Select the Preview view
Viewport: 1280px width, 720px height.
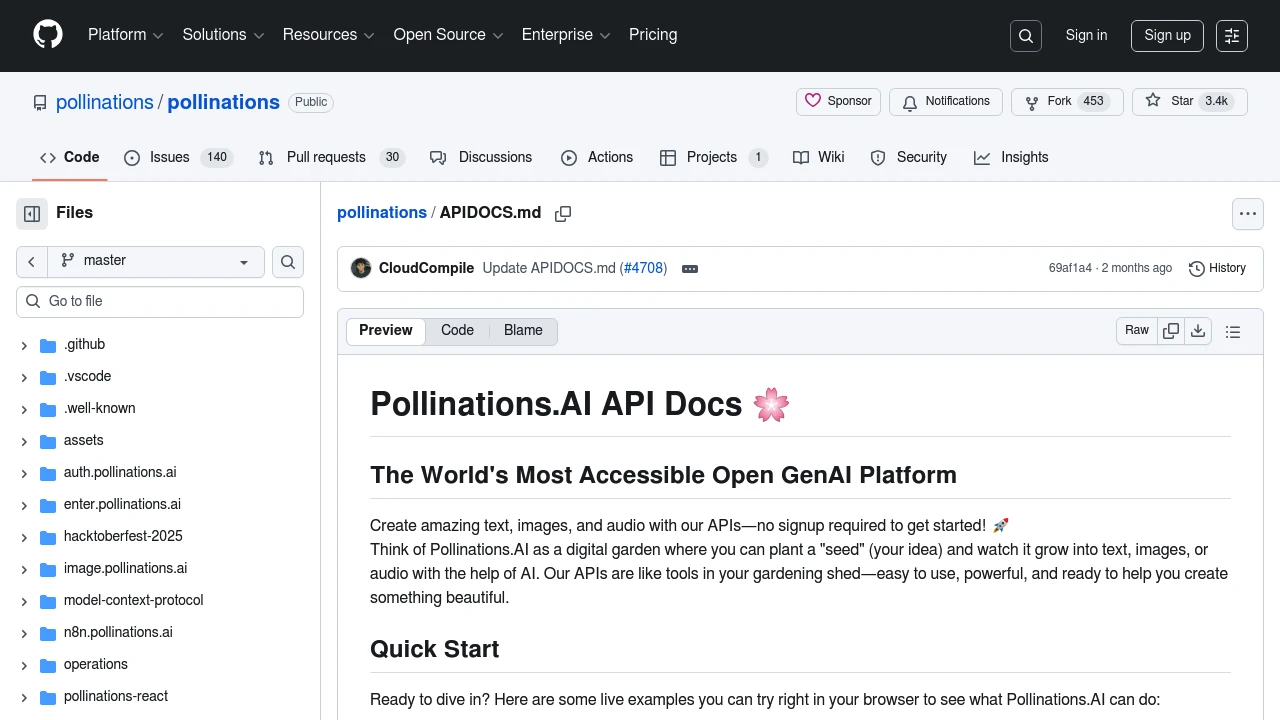[x=386, y=331]
